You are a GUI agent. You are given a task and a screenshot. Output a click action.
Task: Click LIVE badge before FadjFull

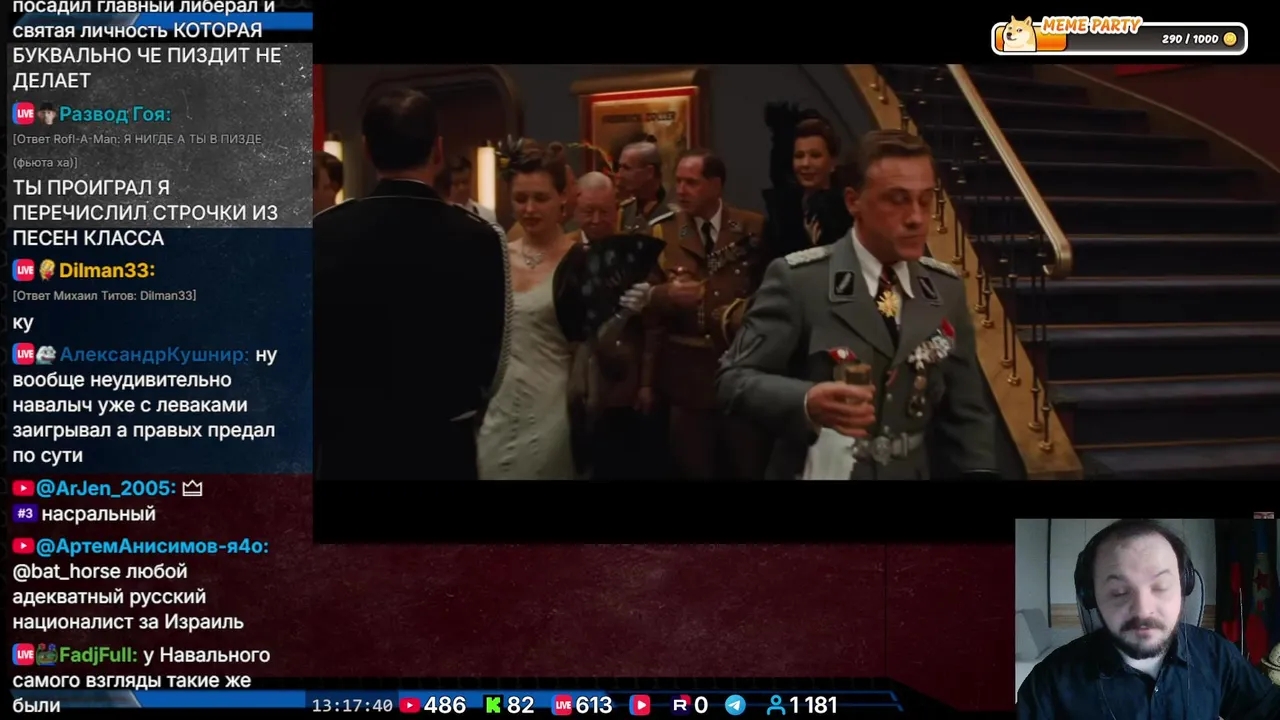pyautogui.click(x=24, y=656)
